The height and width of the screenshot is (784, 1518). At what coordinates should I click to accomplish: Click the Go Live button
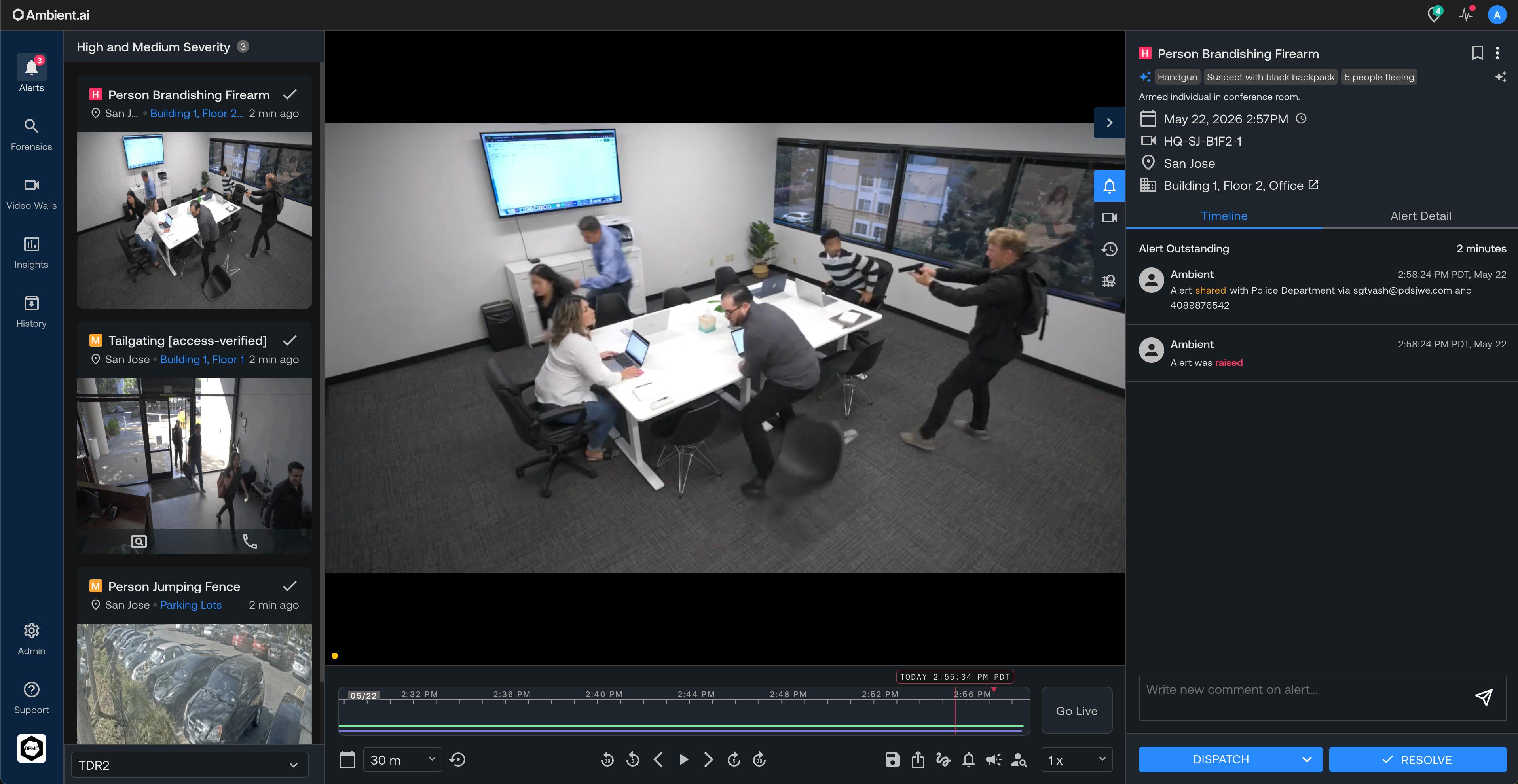coord(1077,711)
